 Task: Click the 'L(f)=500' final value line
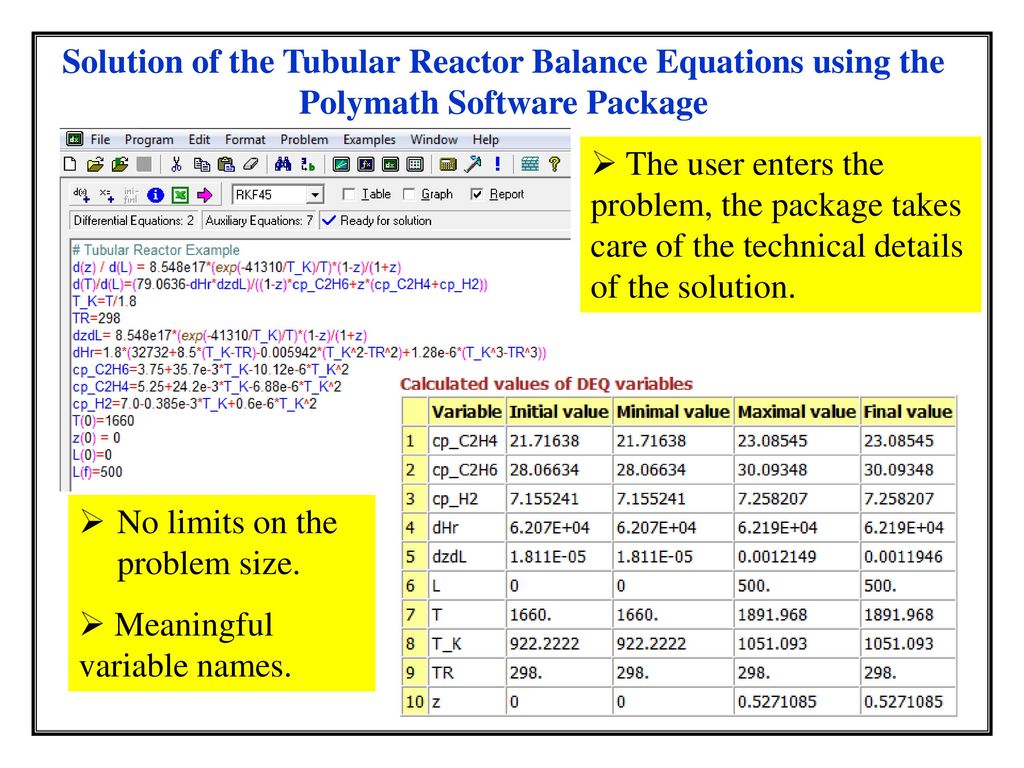pyautogui.click(x=97, y=472)
